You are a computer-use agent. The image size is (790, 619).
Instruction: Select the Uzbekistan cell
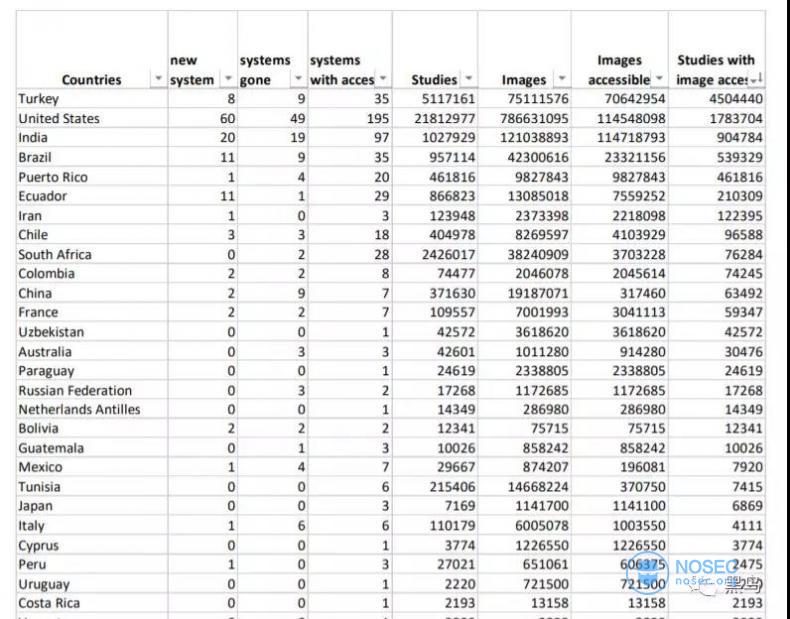92,332
